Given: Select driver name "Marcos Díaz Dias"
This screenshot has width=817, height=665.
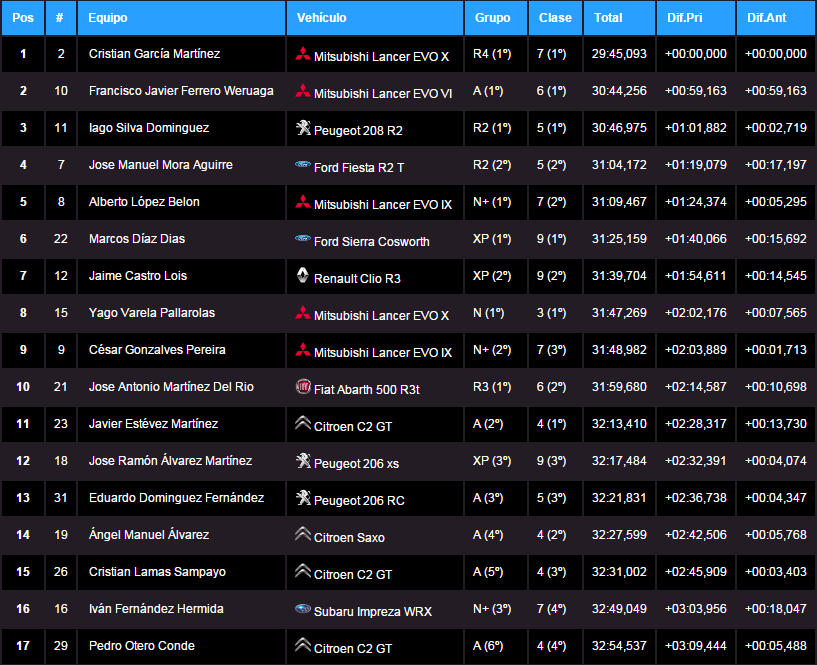Looking at the screenshot, I should [137, 239].
